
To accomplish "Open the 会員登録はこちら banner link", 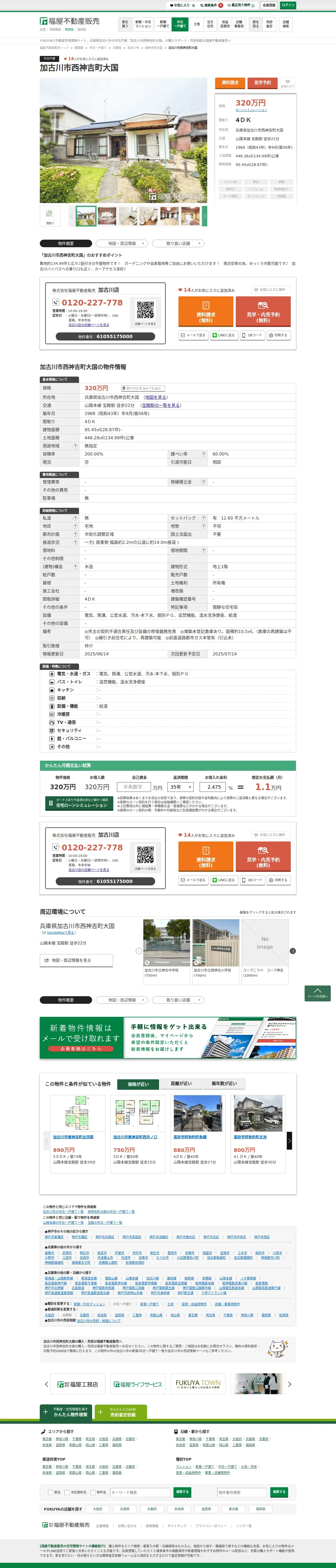I will tap(81, 1049).
